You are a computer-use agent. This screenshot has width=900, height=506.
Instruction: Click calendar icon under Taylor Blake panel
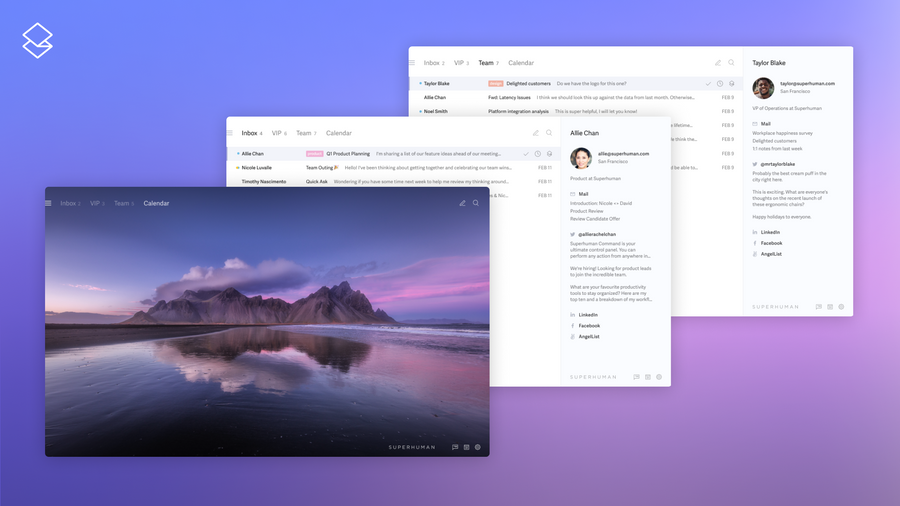[x=830, y=307]
